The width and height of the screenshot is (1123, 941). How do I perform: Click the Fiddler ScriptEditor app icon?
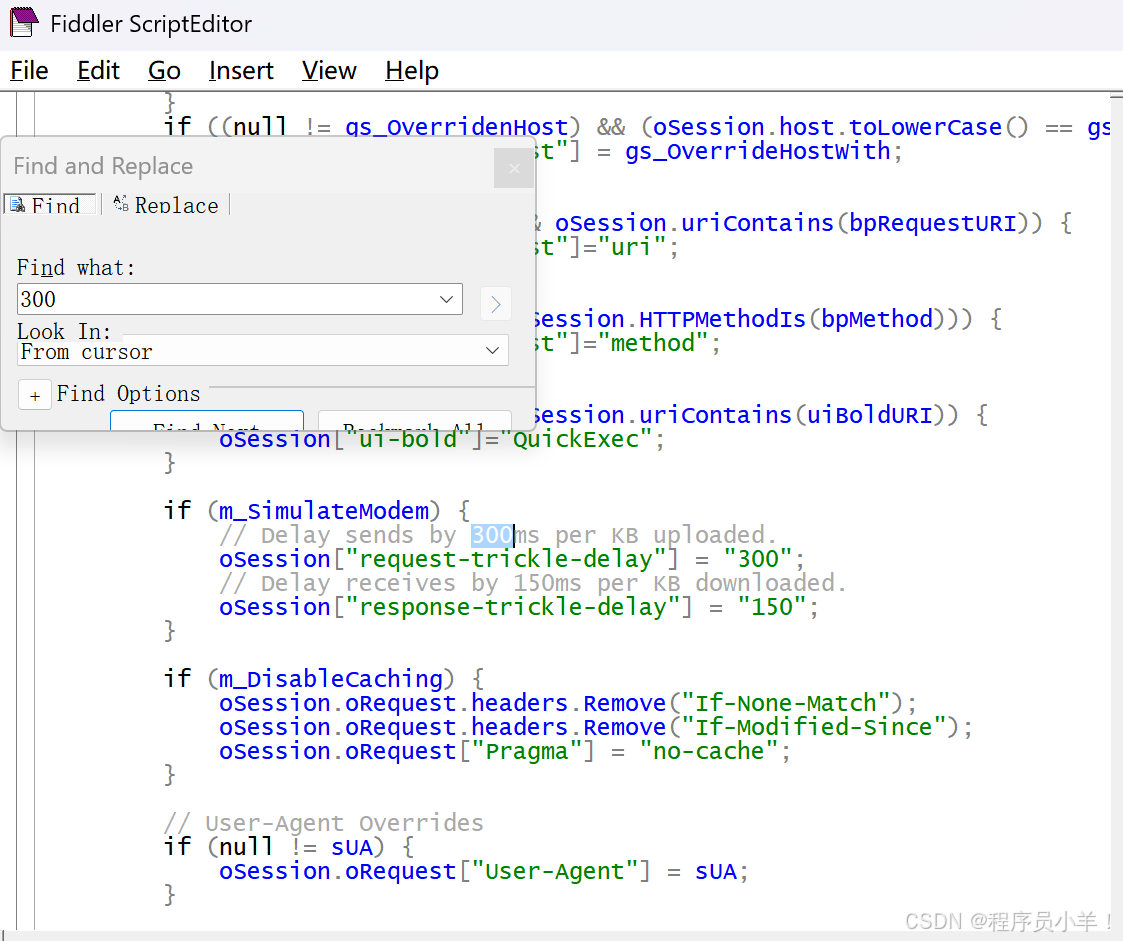(24, 22)
